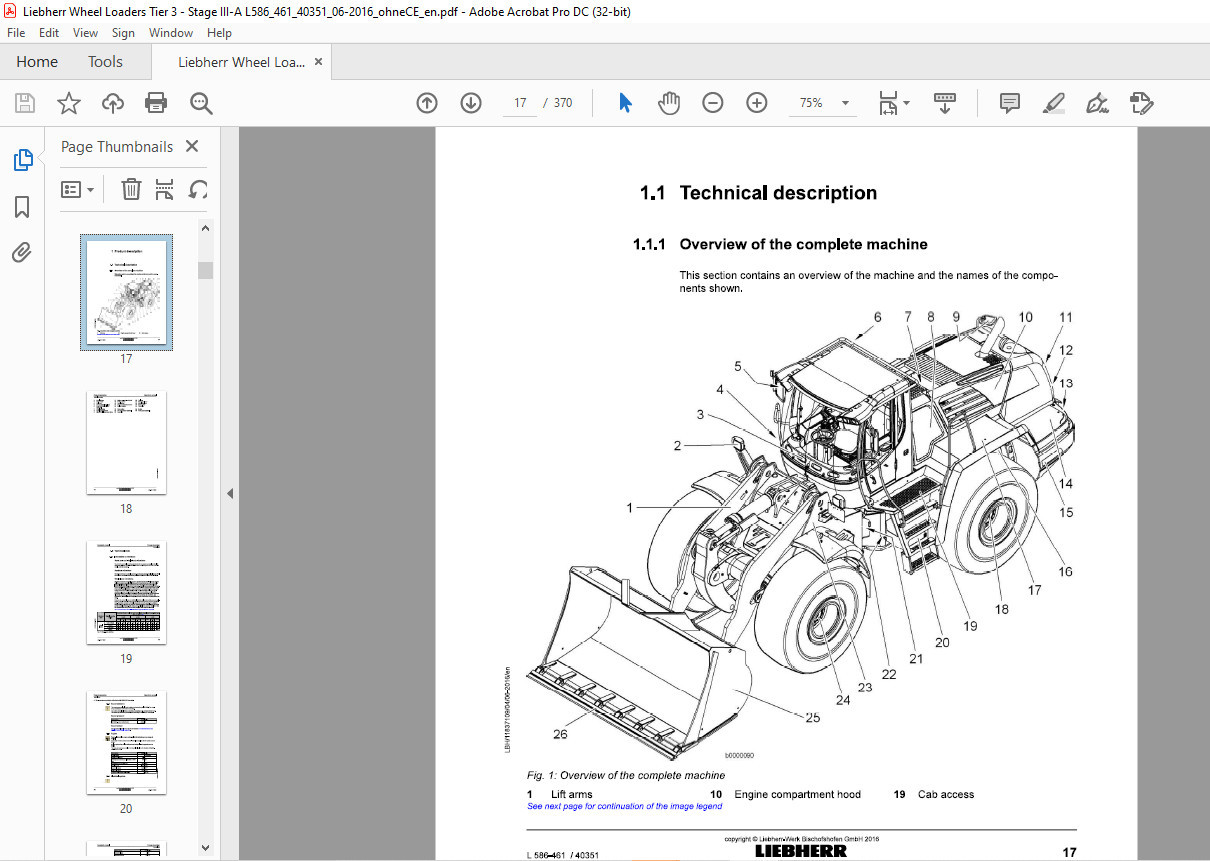Open the View menu
This screenshot has height=861, width=1210.
pyautogui.click(x=86, y=33)
